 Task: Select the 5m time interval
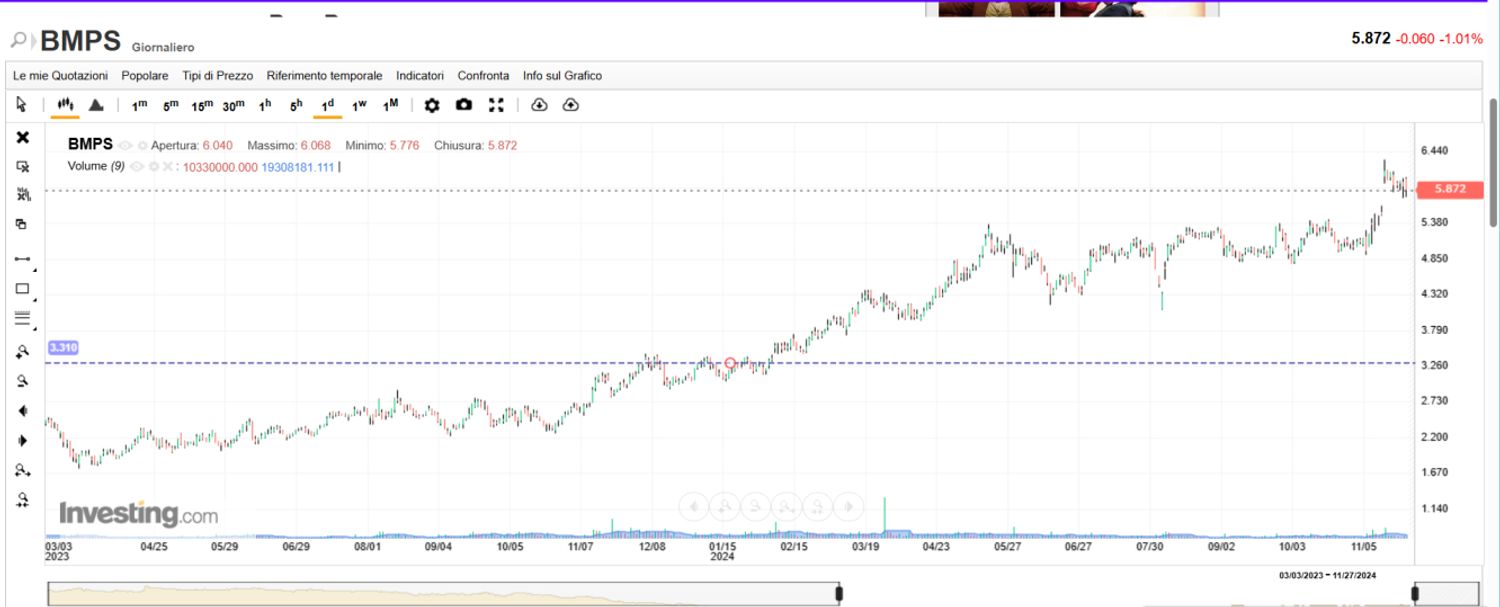click(x=171, y=105)
